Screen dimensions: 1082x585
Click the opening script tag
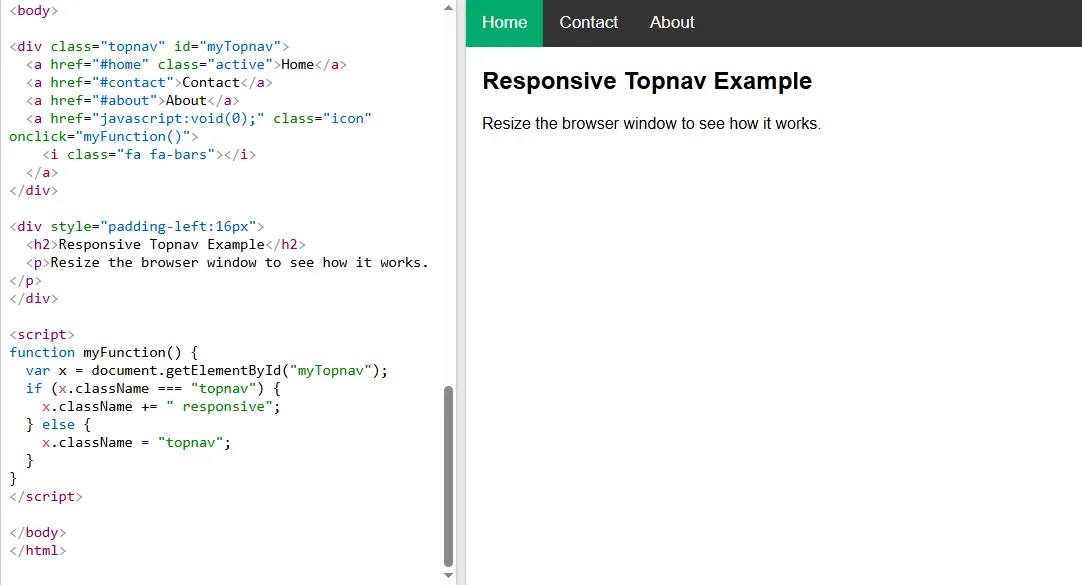tap(42, 334)
